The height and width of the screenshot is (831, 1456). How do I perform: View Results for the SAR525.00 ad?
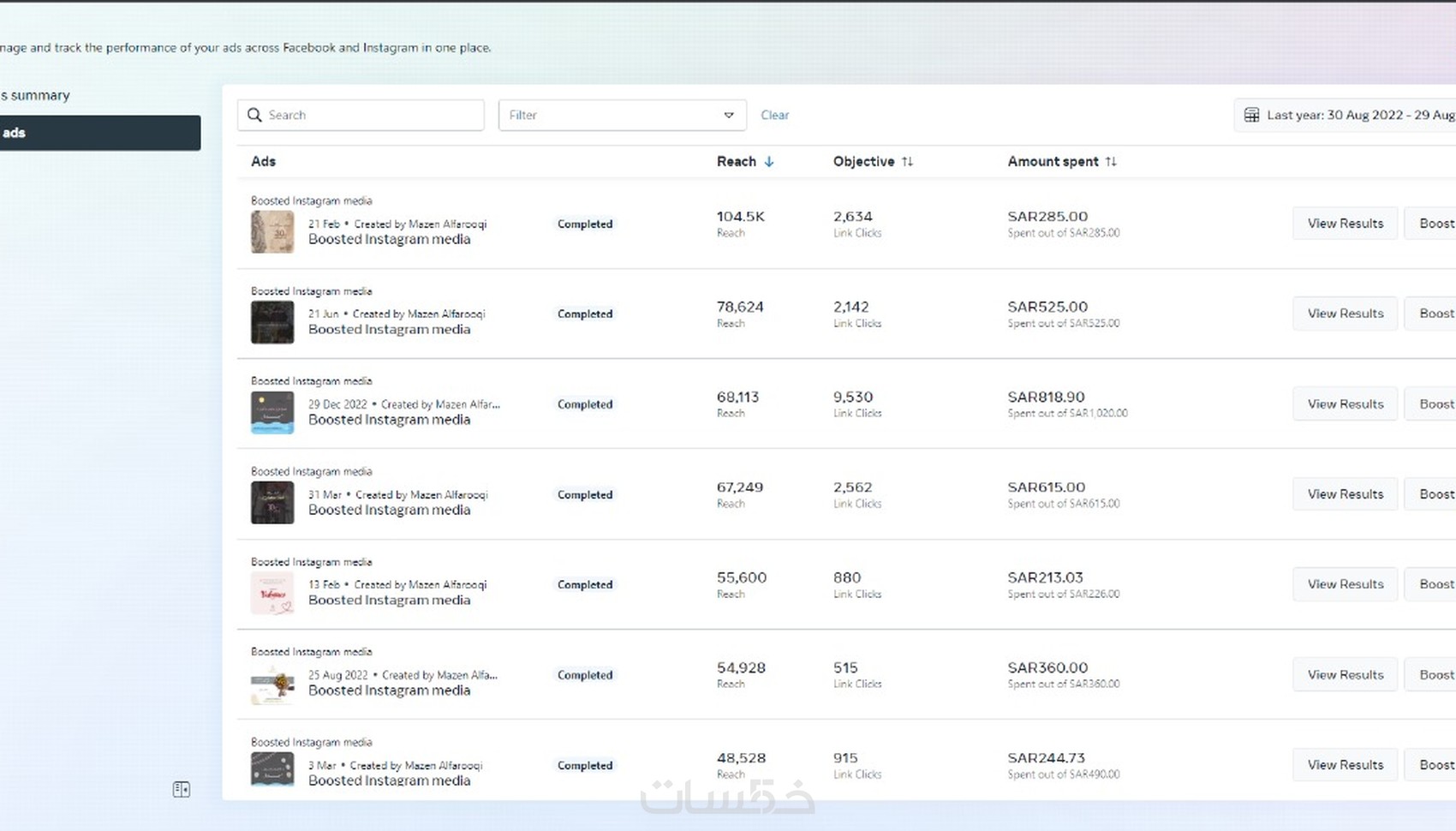[x=1345, y=314]
